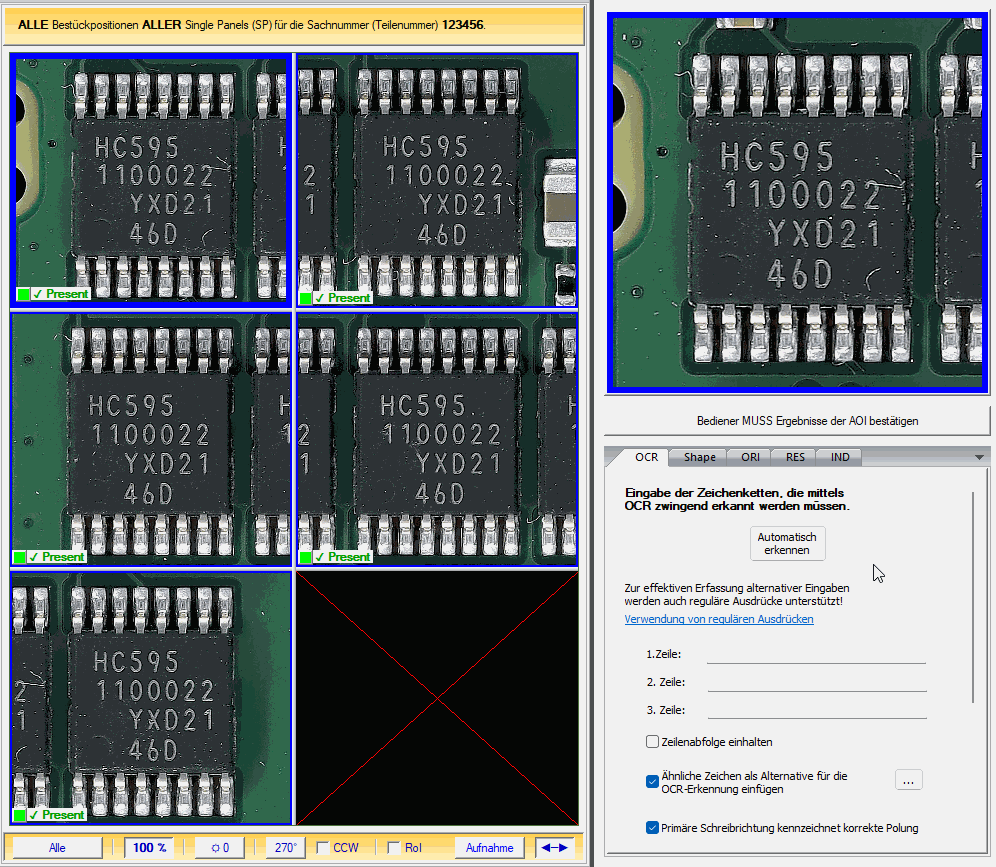Click the left-right arrow flip icon

(555, 848)
